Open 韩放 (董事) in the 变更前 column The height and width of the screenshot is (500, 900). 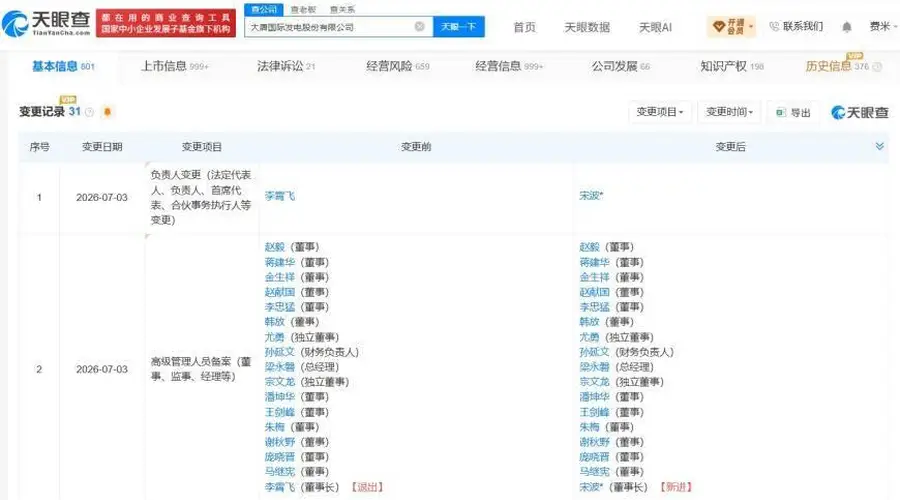click(274, 322)
